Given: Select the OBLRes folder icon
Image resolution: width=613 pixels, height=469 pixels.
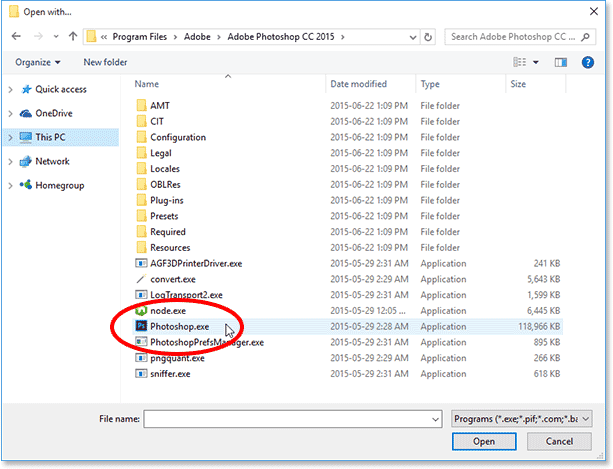Looking at the screenshot, I should [141, 184].
